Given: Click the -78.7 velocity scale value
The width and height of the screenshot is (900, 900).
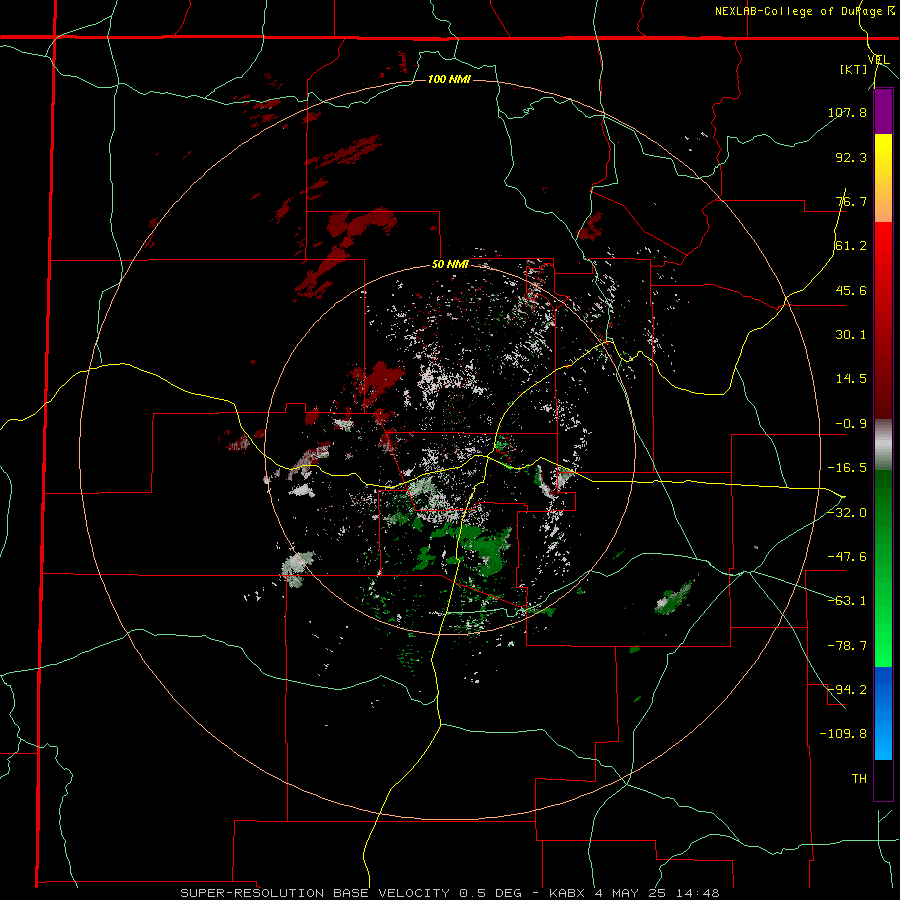Looking at the screenshot, I should coord(847,646).
